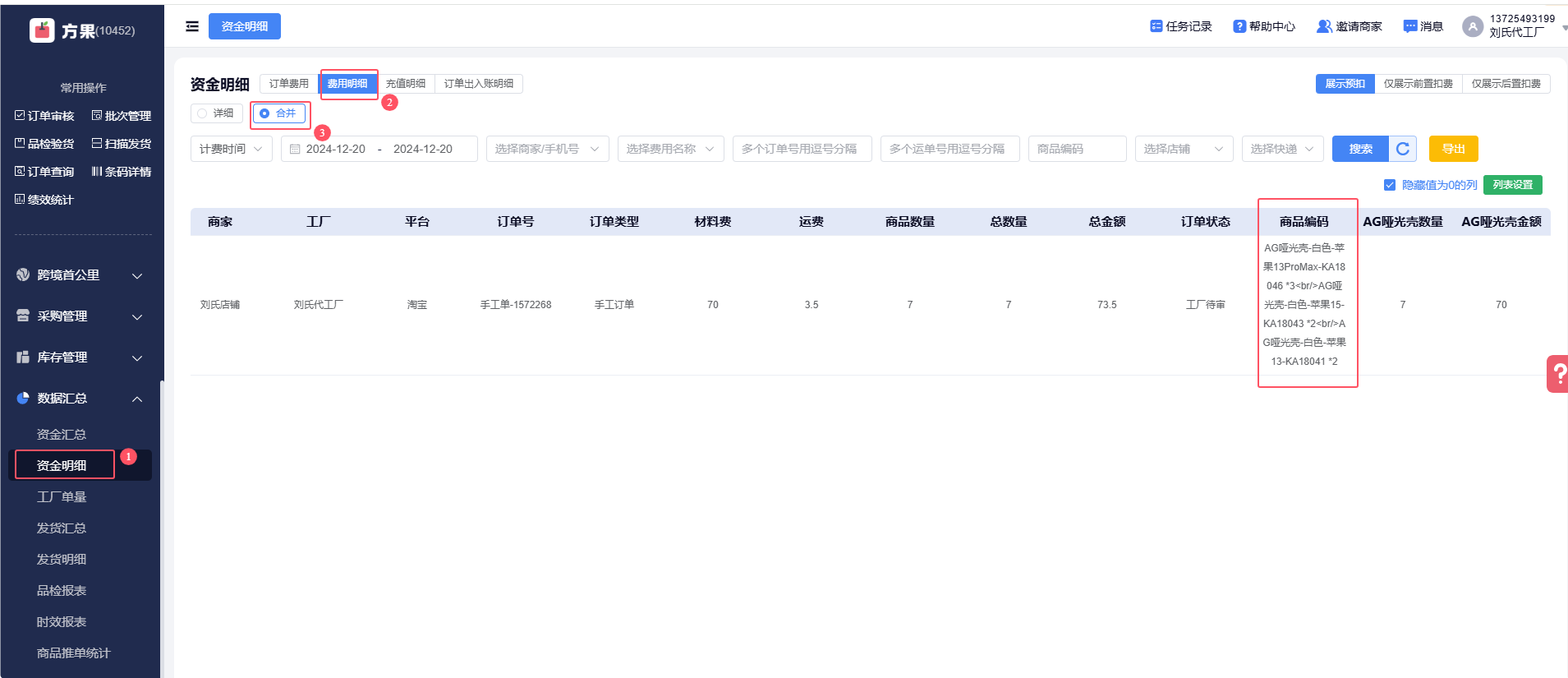Click the 邀请商家 invite merchant icon
This screenshot has width=1568, height=678.
coord(1324,26)
